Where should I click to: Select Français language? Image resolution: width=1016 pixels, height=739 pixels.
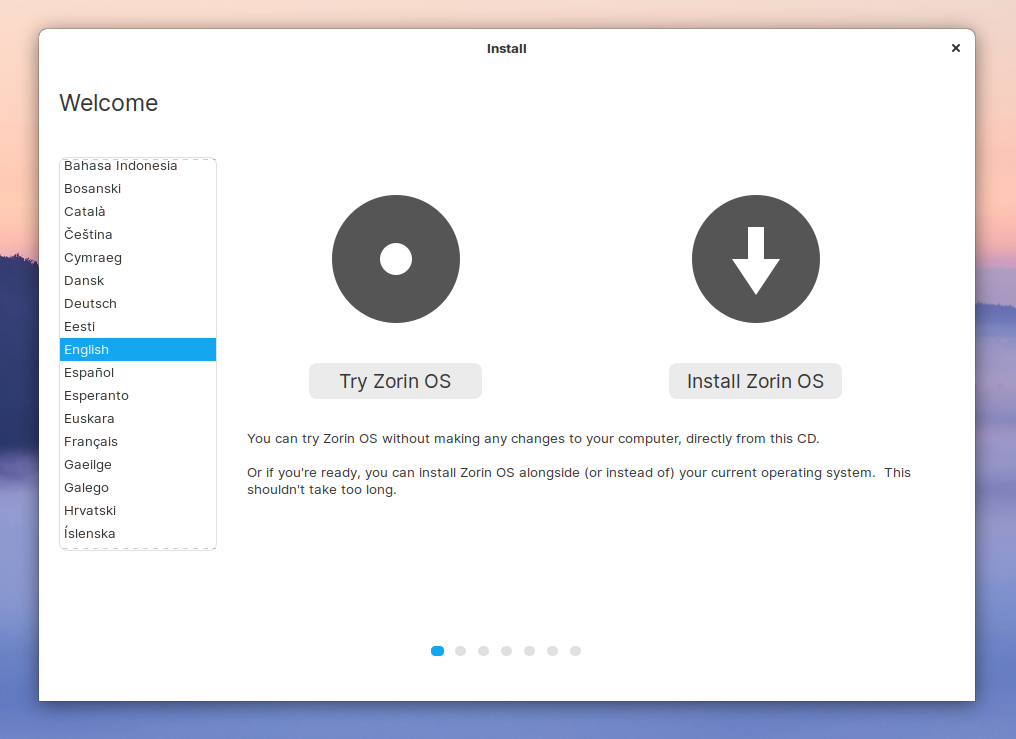point(138,442)
